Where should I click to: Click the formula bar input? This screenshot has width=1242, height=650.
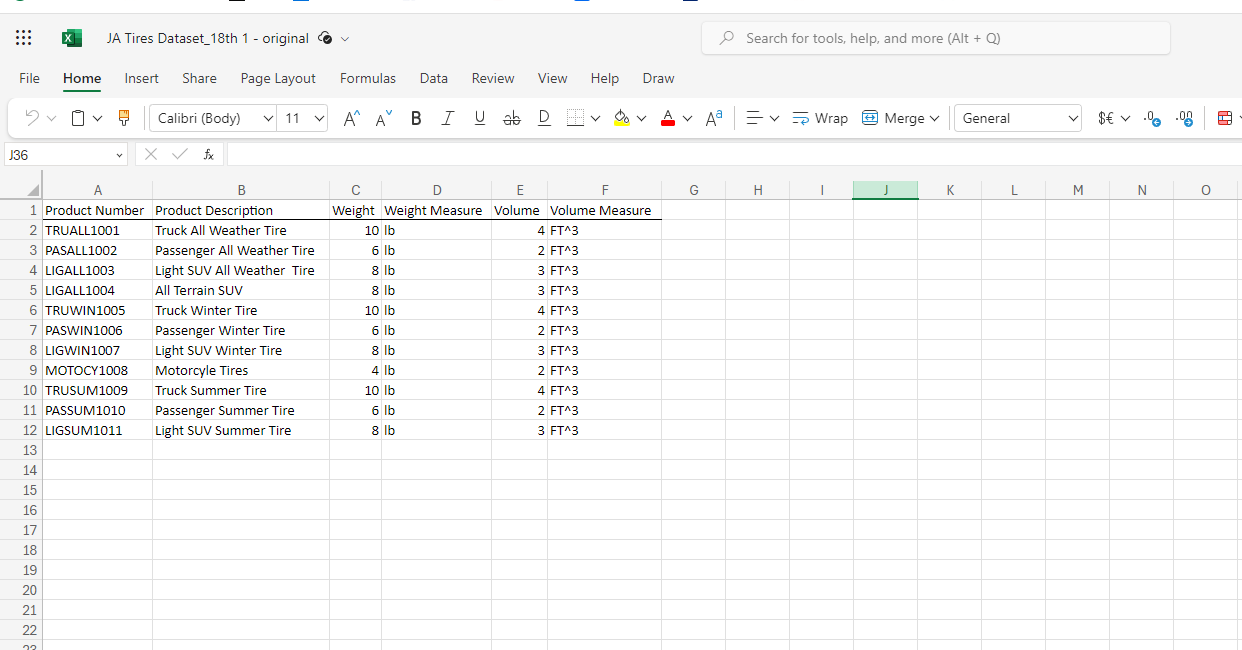(734, 154)
